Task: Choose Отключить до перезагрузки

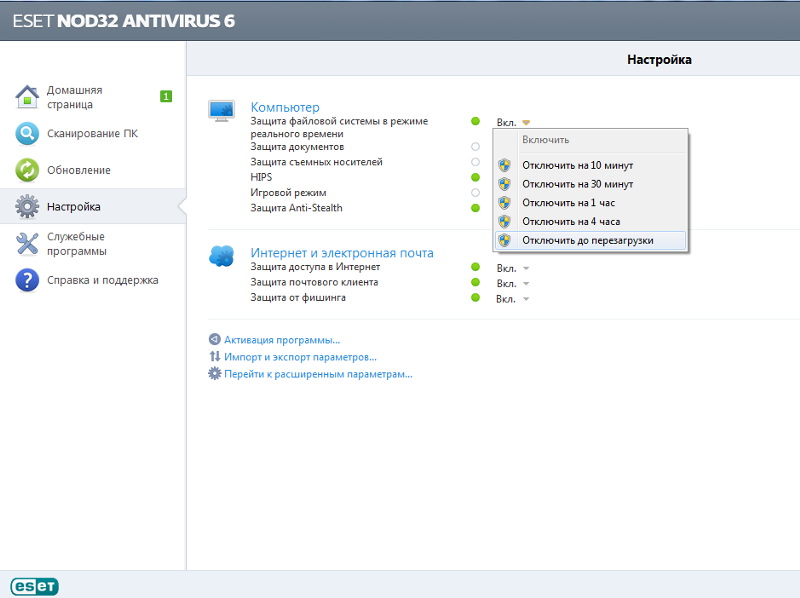Action: point(590,240)
